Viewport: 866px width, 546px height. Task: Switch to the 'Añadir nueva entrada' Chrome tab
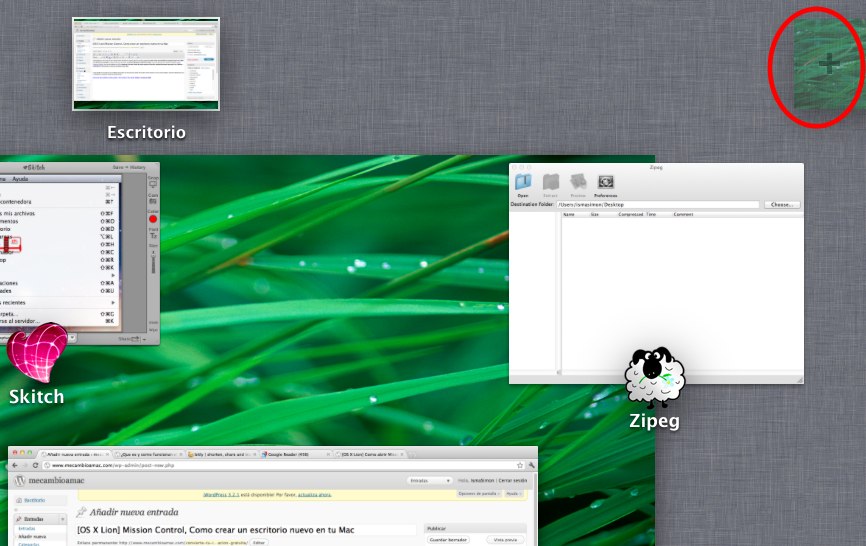pyautogui.click(x=74, y=454)
